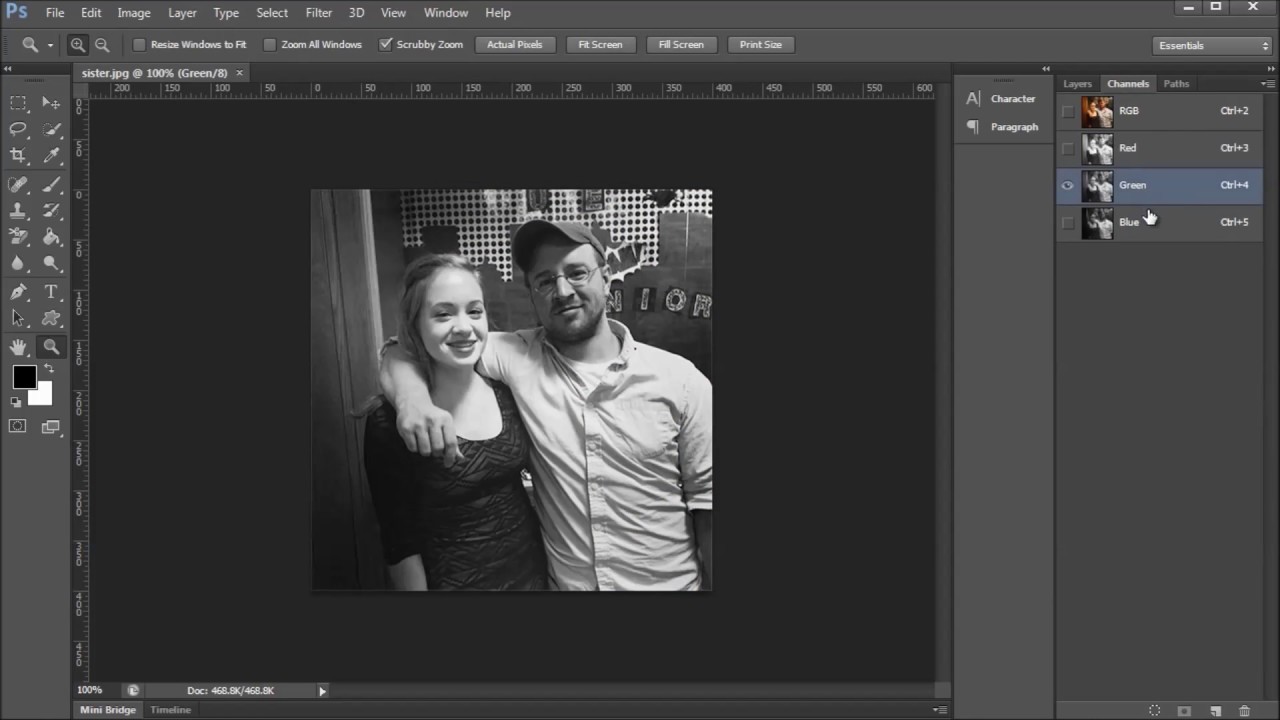Disable Scrubby Zoom checkbox
The height and width of the screenshot is (720, 1280).
[386, 45]
